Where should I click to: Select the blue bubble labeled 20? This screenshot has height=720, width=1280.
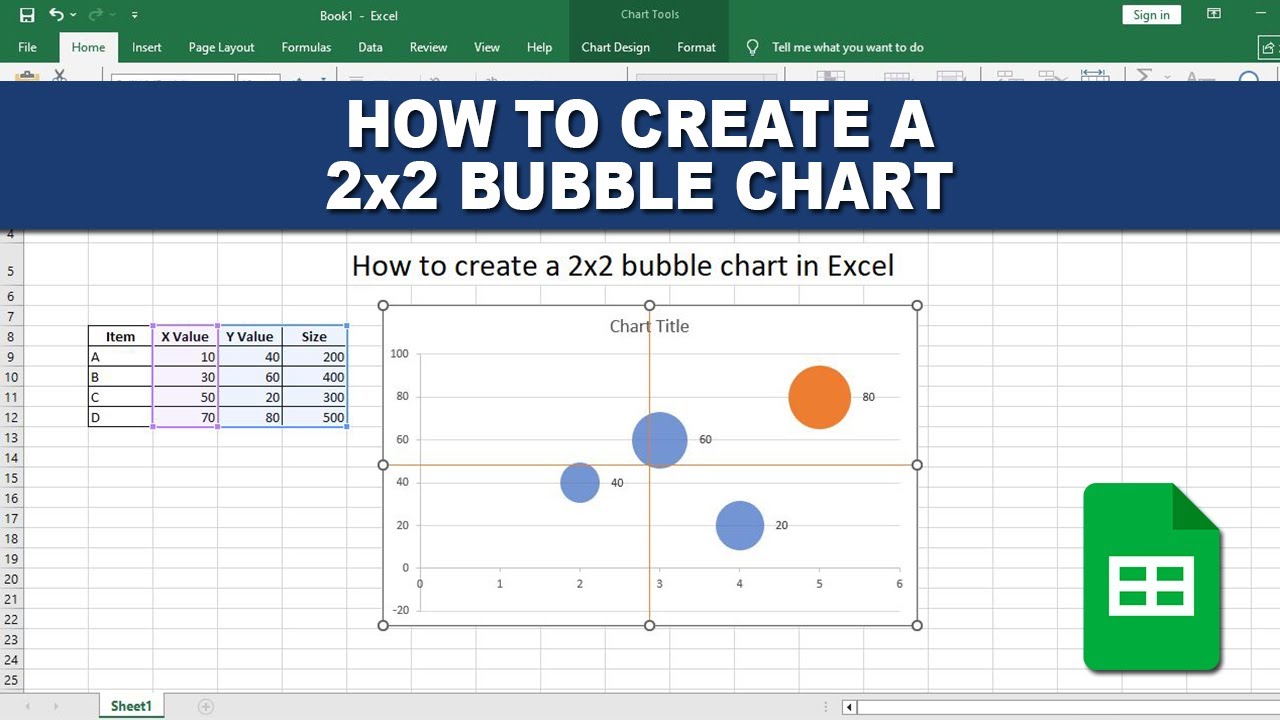tap(740, 525)
